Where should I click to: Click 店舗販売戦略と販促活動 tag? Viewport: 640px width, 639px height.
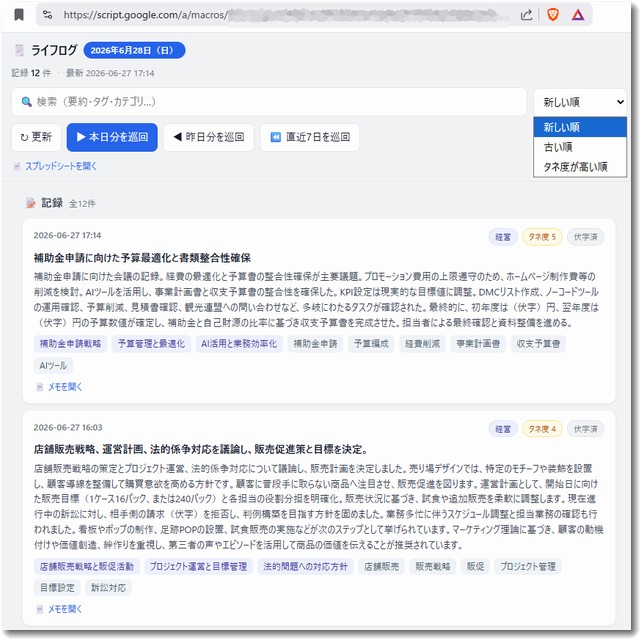[x=87, y=566]
